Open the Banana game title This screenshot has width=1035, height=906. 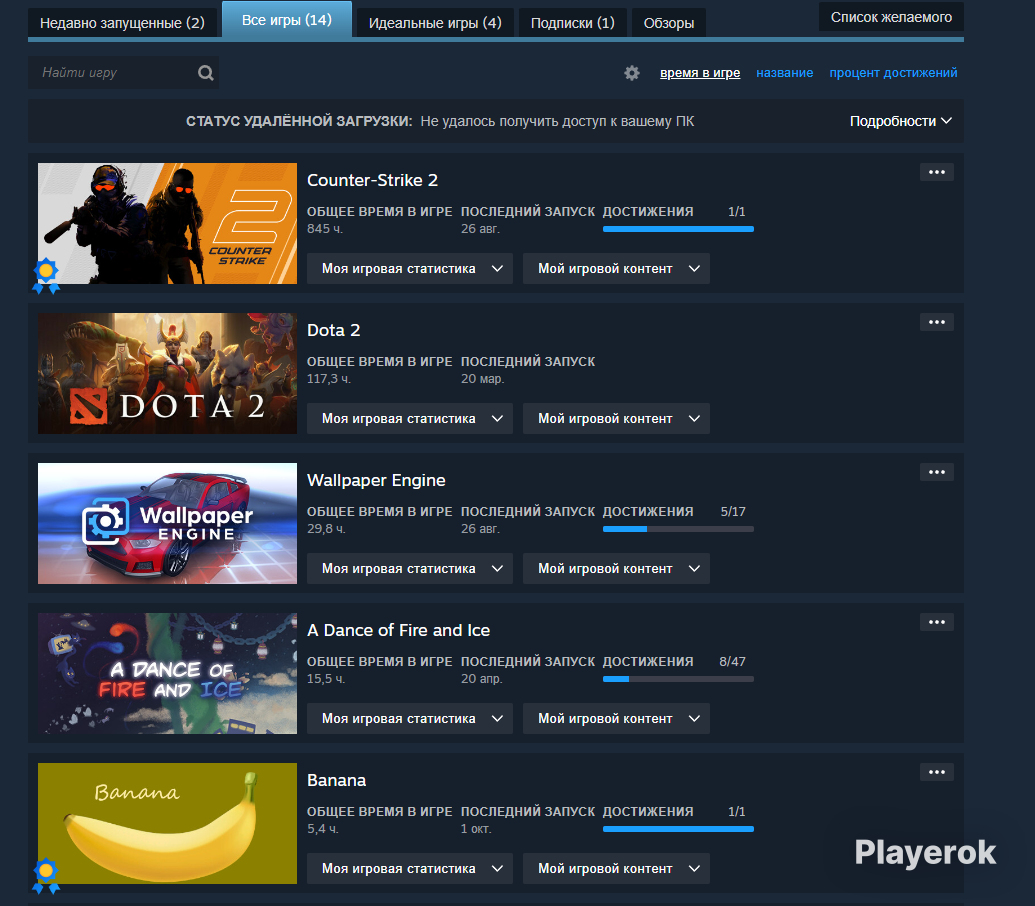pyautogui.click(x=337, y=780)
